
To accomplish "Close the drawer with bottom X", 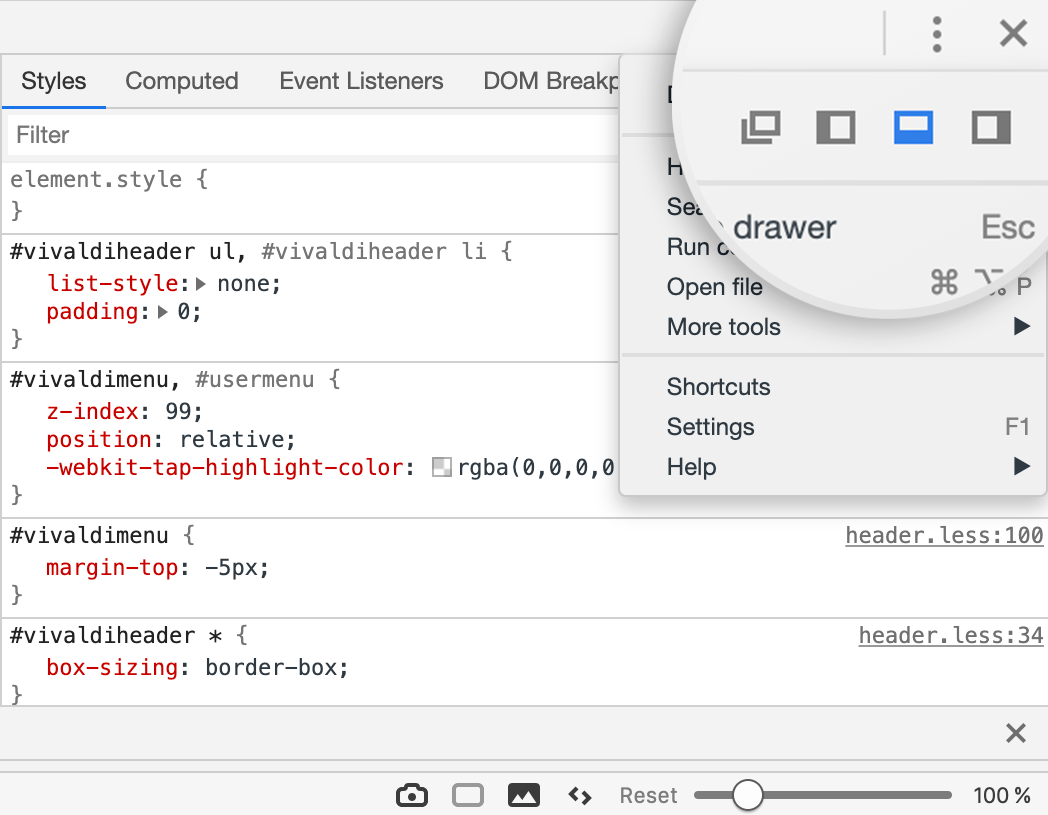I will pyautogui.click(x=1015, y=733).
